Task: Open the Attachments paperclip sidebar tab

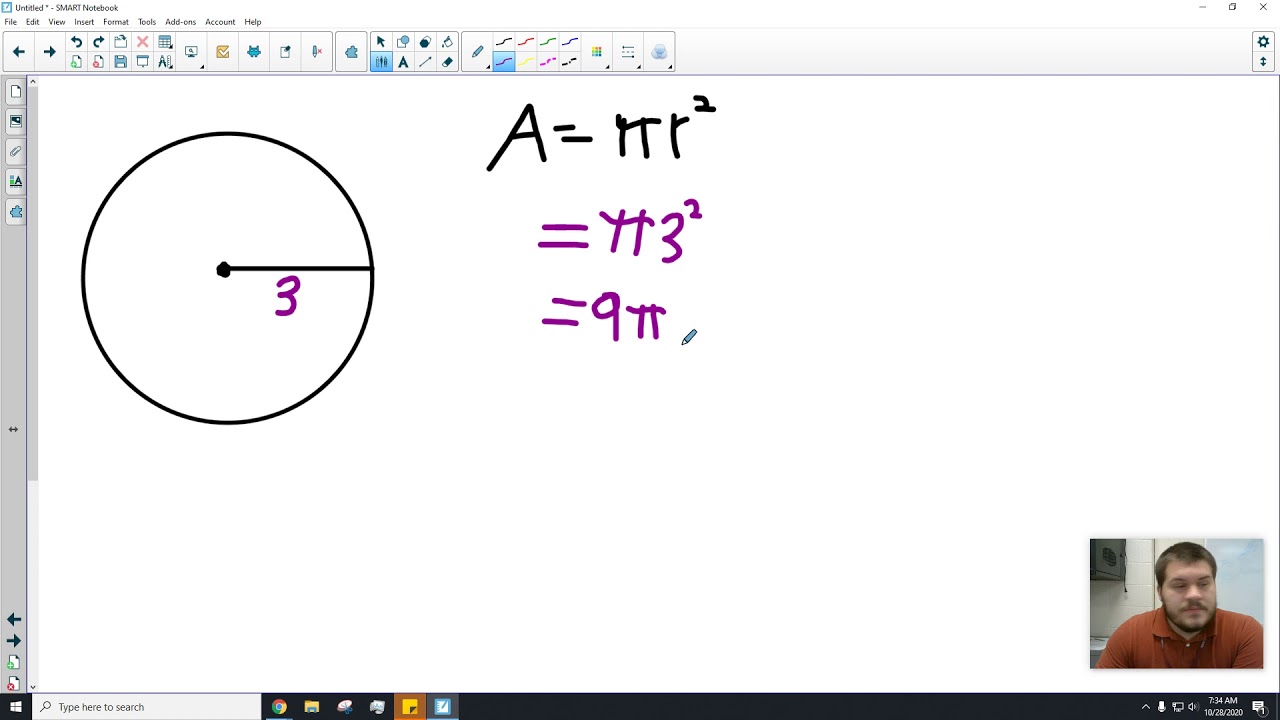Action: [16, 151]
